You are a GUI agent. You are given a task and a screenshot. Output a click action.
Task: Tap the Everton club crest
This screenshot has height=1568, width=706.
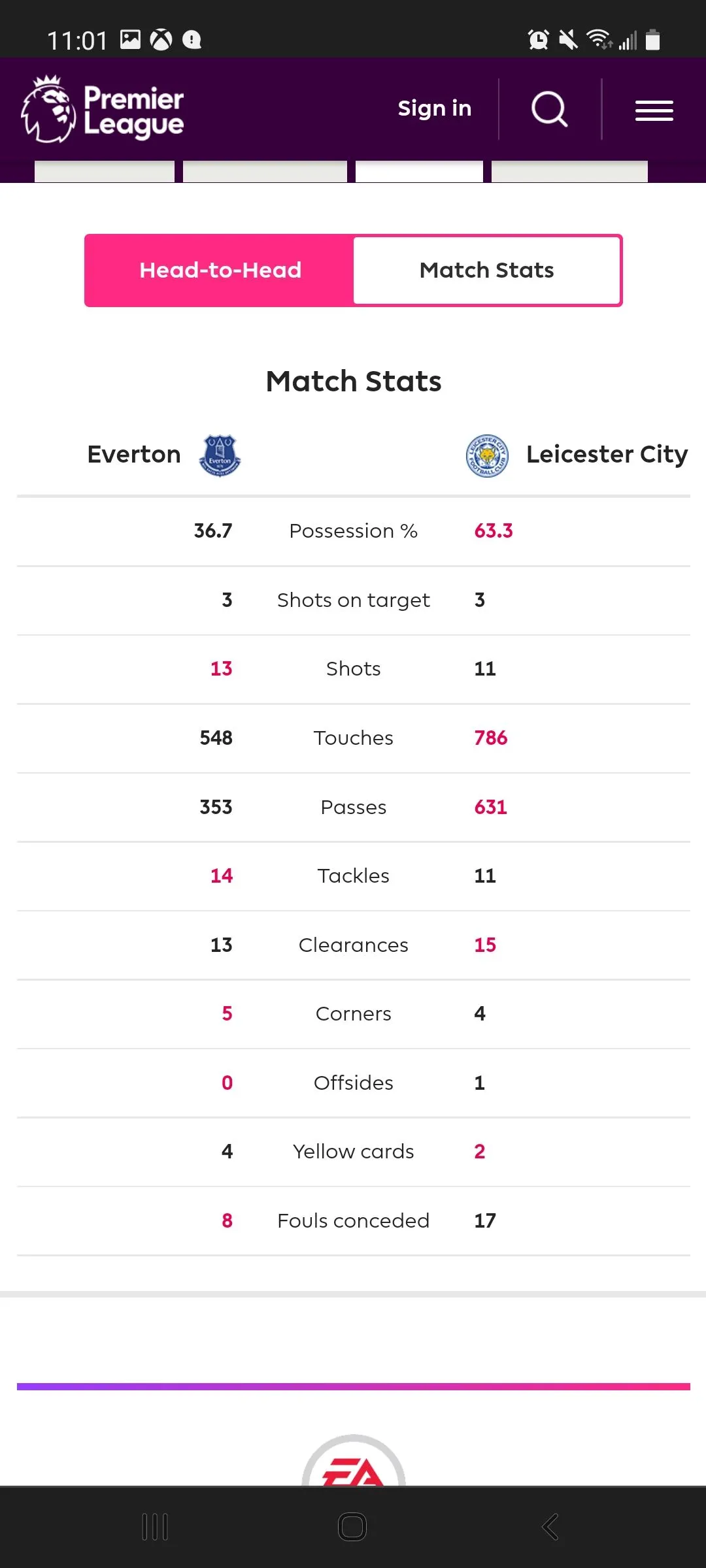pos(220,455)
